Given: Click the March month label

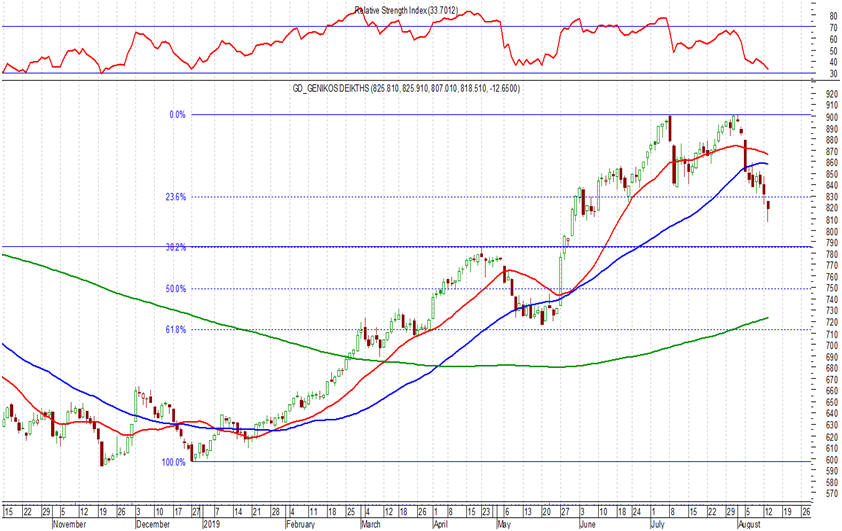Looking at the screenshot, I should coord(370,524).
